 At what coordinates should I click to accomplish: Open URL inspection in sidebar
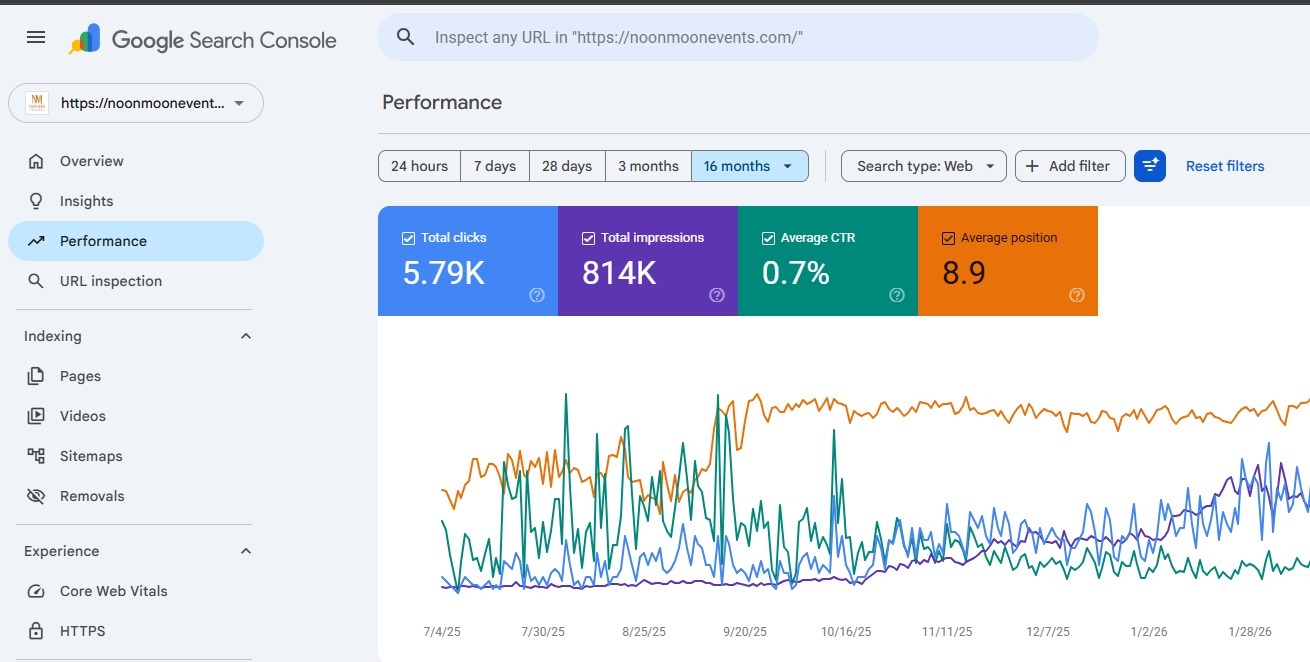136,281
